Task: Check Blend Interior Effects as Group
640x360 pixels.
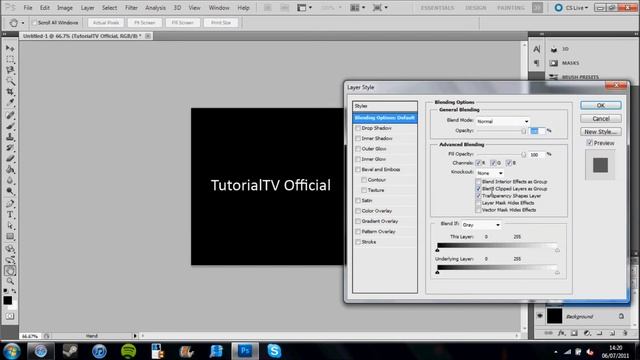Action: coord(478,182)
